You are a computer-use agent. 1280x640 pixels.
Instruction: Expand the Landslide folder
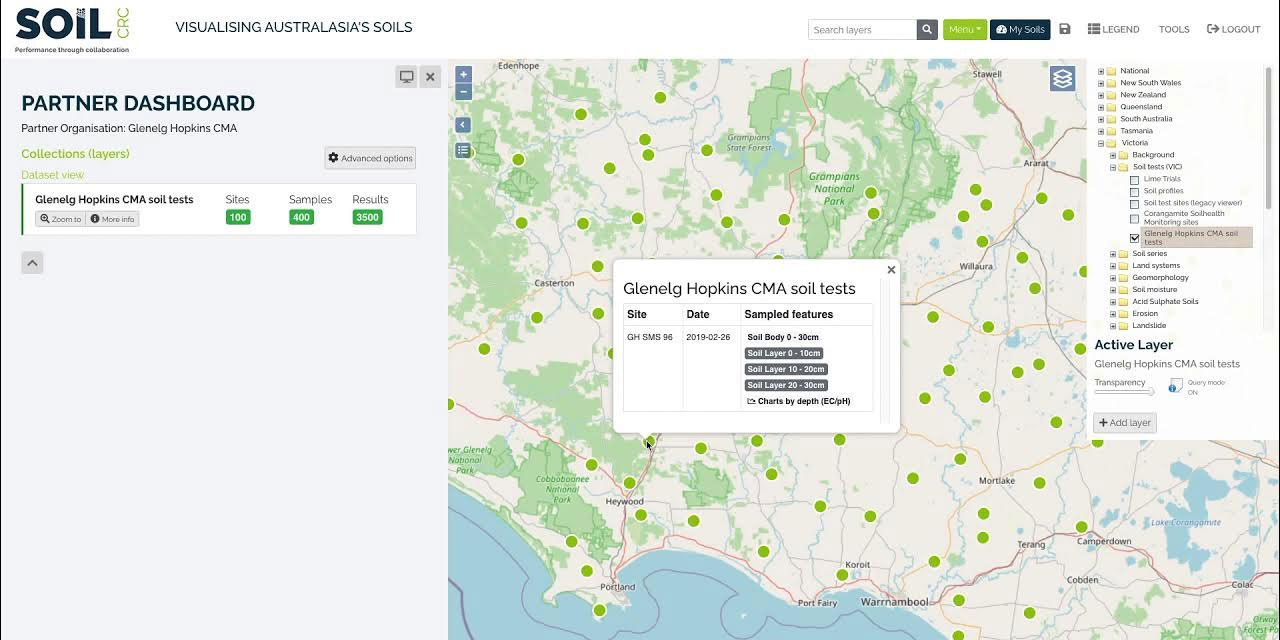point(1113,326)
